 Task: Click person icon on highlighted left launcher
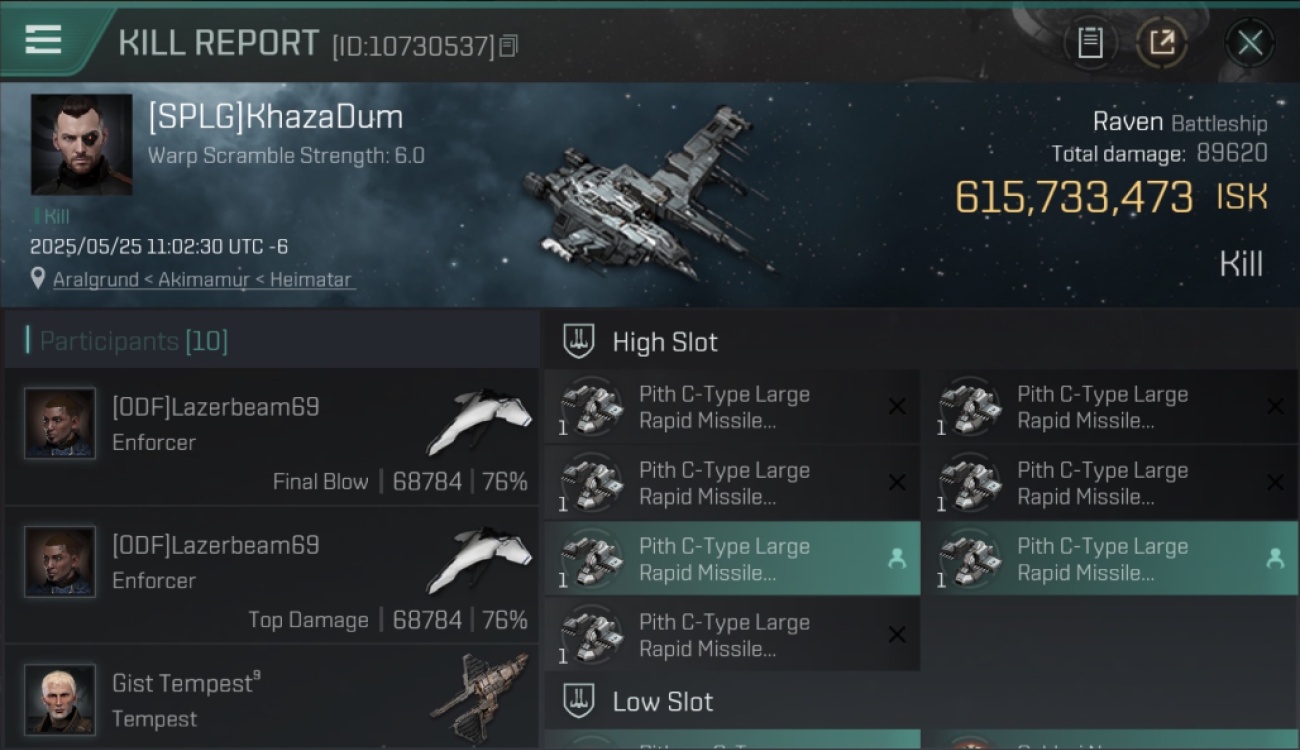coord(897,559)
